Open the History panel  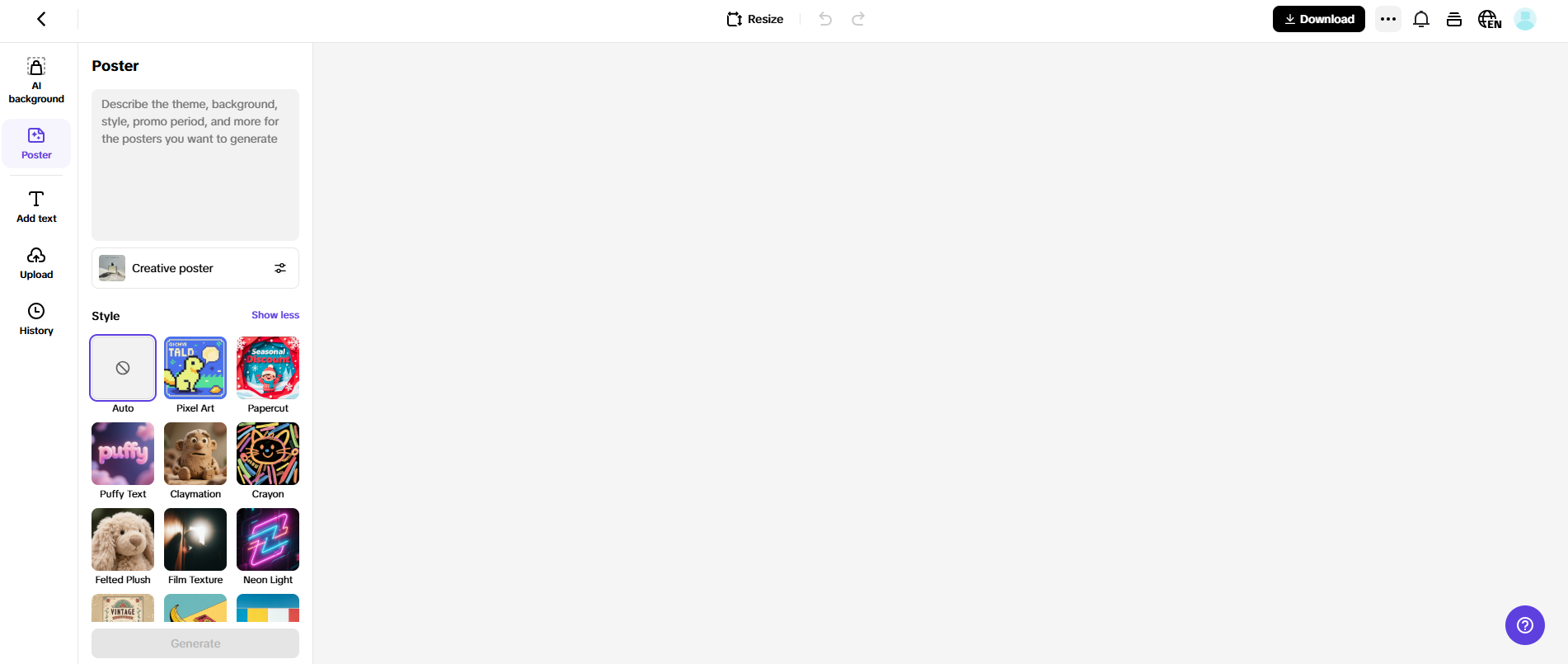point(36,319)
